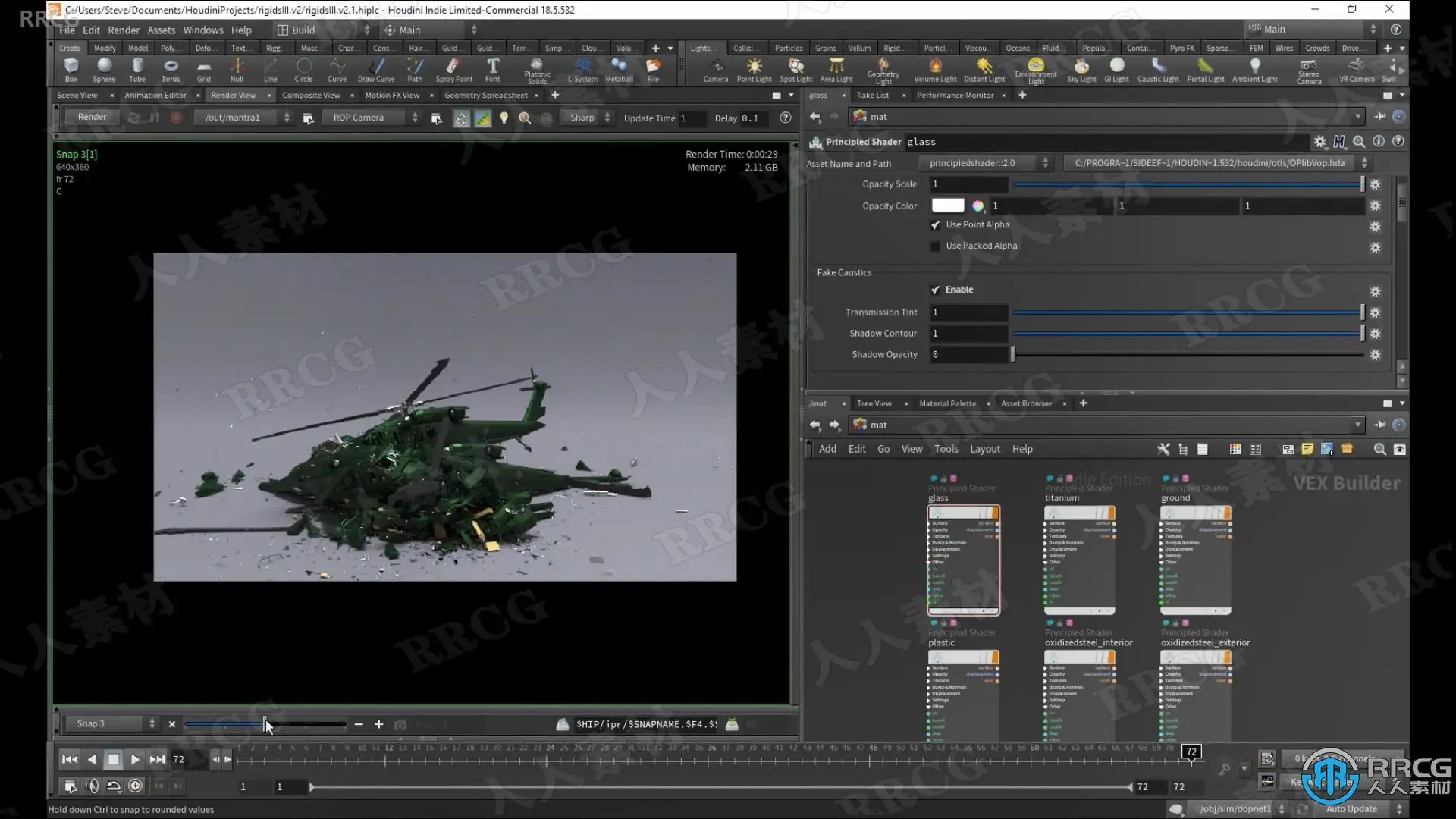The image size is (1456, 819).
Task: Open the Windows menu
Action: [202, 30]
